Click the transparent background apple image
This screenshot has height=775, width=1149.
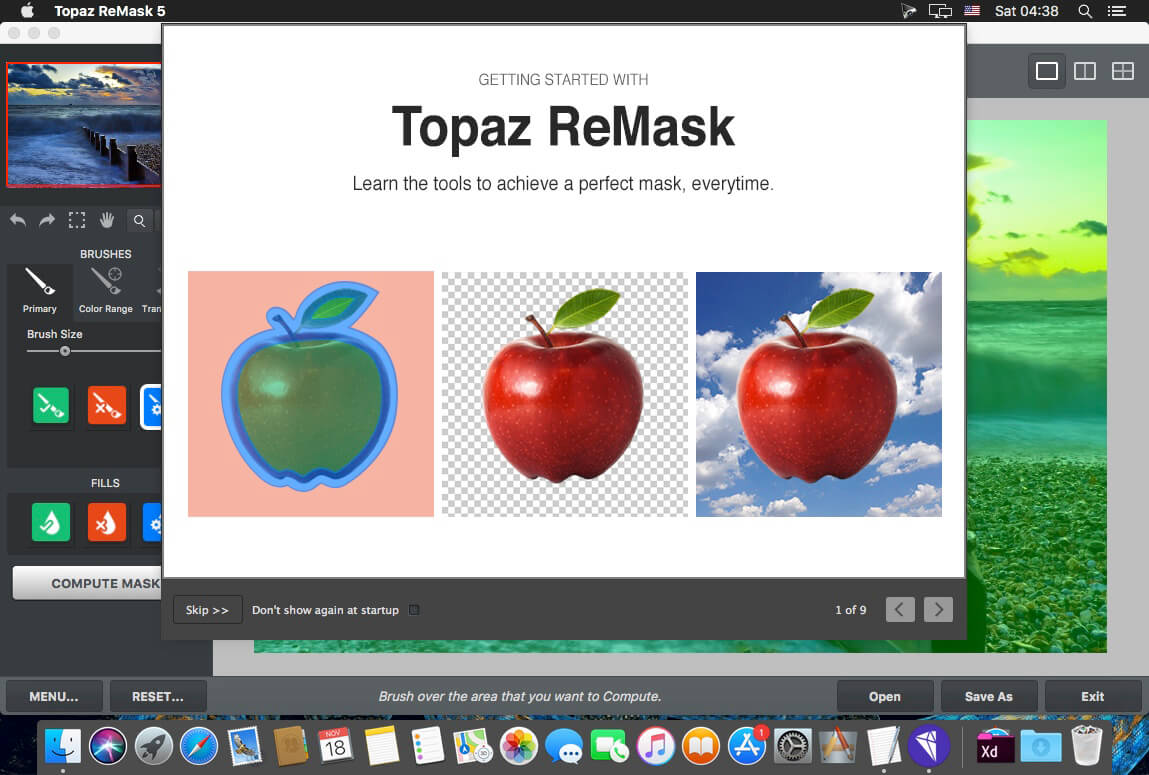[564, 394]
